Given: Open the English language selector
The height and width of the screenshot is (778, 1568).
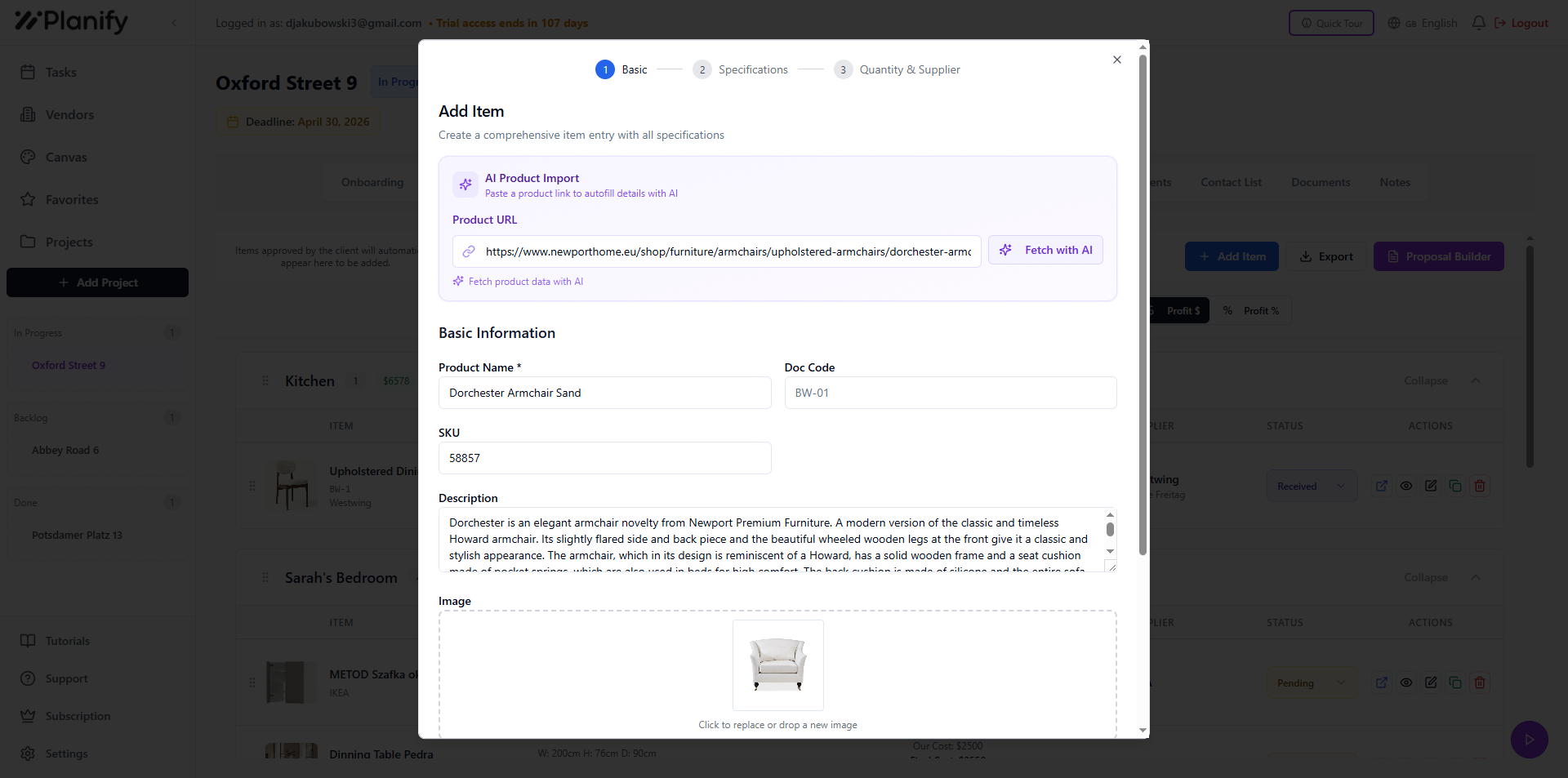Looking at the screenshot, I should pyautogui.click(x=1423, y=23).
